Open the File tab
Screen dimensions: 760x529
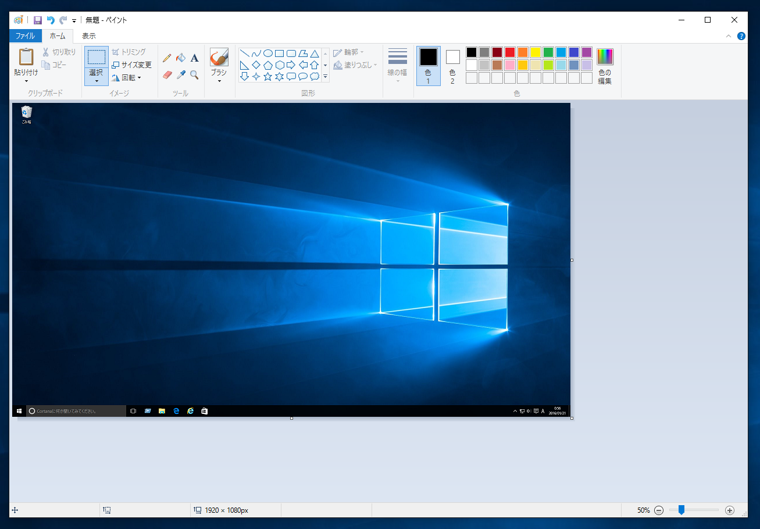point(25,36)
